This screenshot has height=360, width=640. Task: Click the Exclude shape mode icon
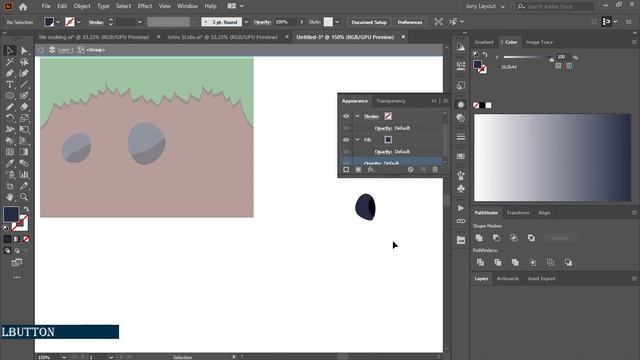pos(531,238)
